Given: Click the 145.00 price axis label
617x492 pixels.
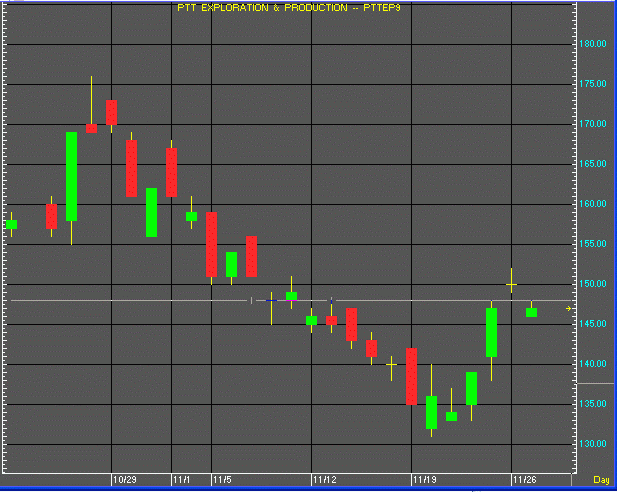Looking at the screenshot, I should pos(593,324).
